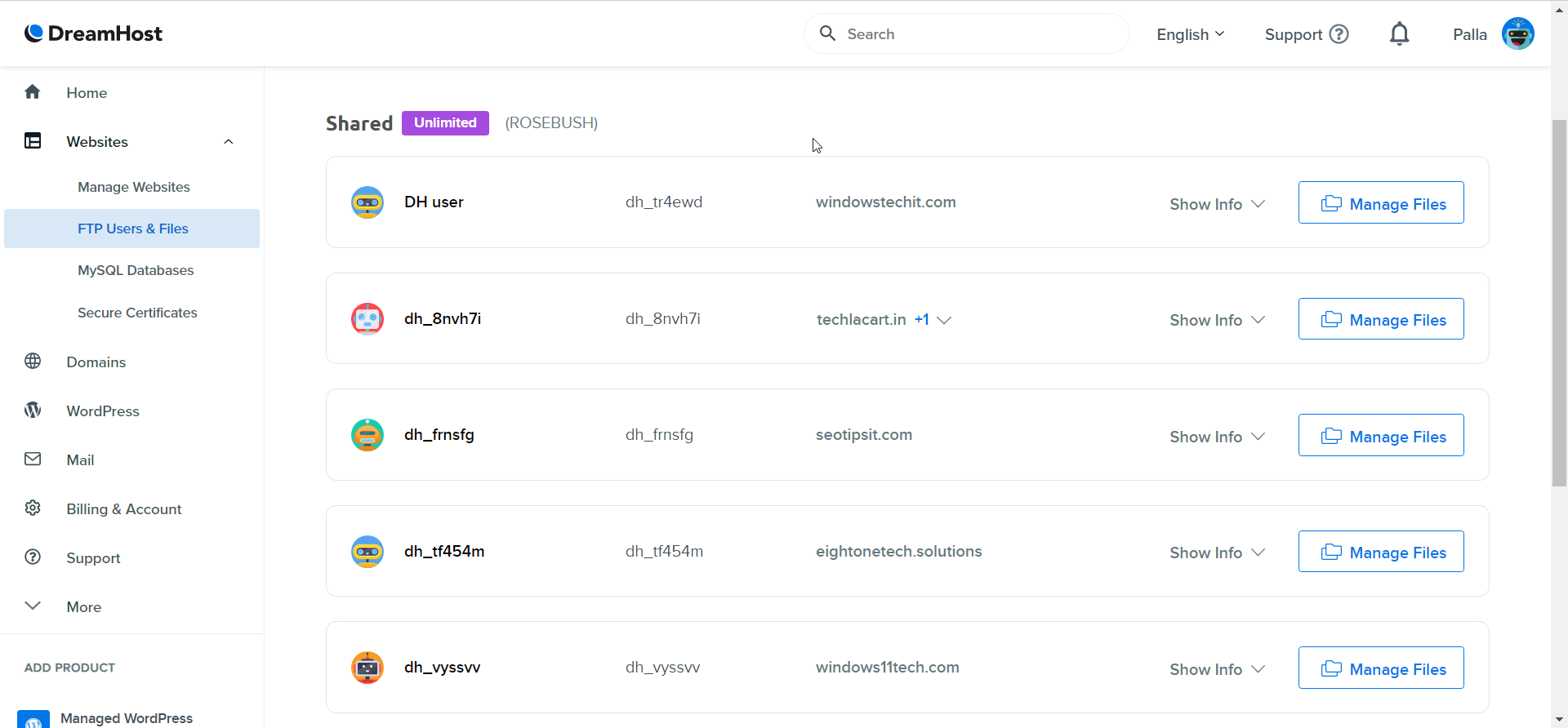Click the Palla account name

click(x=1470, y=34)
